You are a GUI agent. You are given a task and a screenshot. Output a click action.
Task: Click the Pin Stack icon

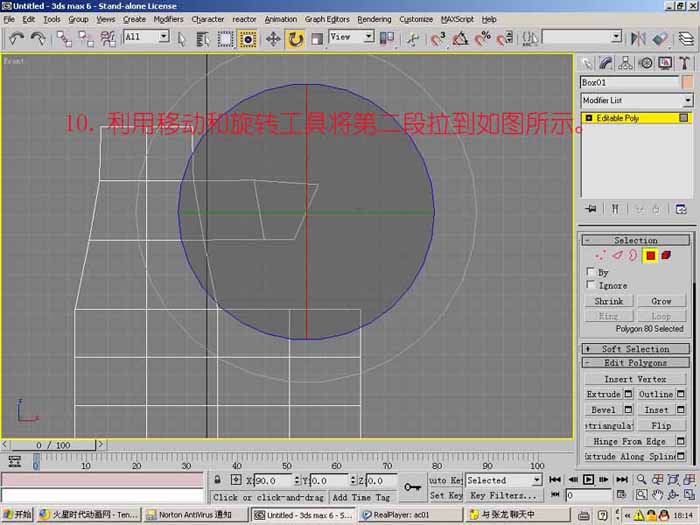click(x=591, y=208)
